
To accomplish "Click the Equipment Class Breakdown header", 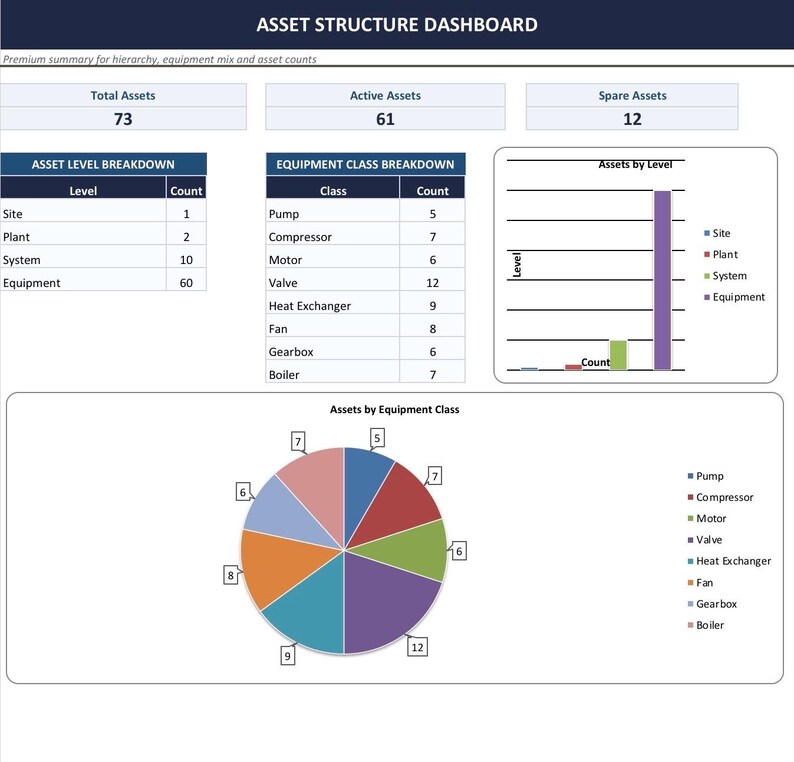I will coord(365,164).
